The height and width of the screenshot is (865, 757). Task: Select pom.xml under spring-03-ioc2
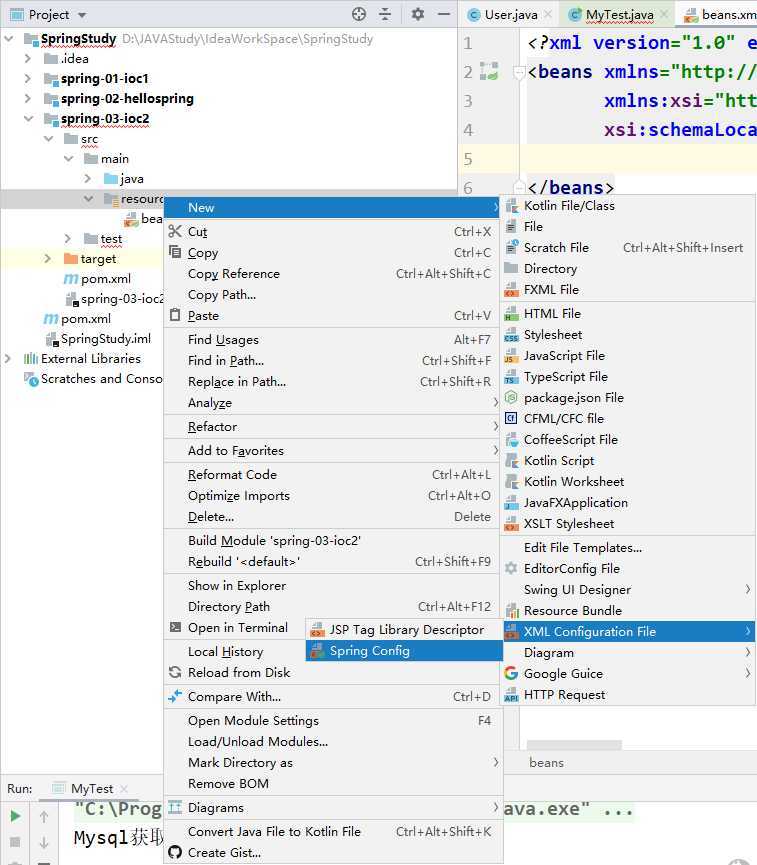click(105, 279)
